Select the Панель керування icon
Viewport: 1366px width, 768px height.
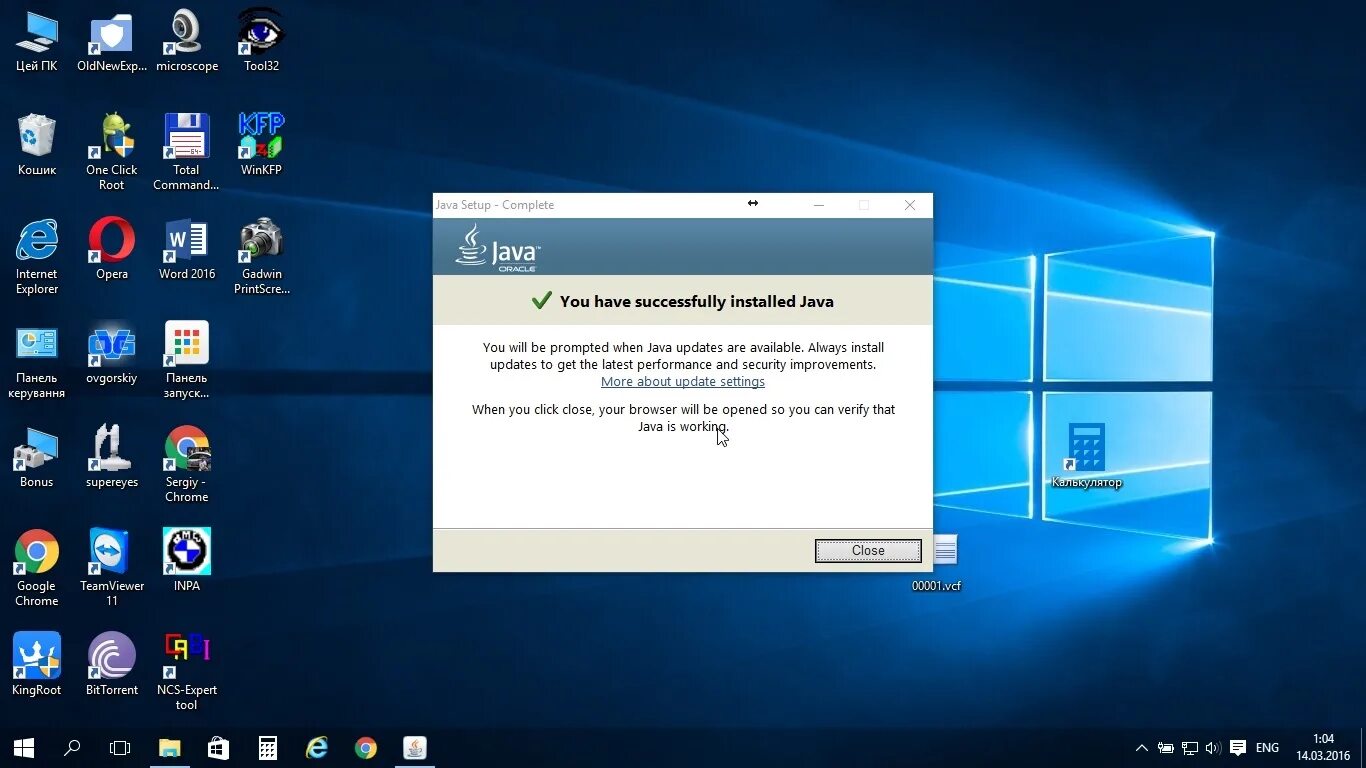coord(37,360)
